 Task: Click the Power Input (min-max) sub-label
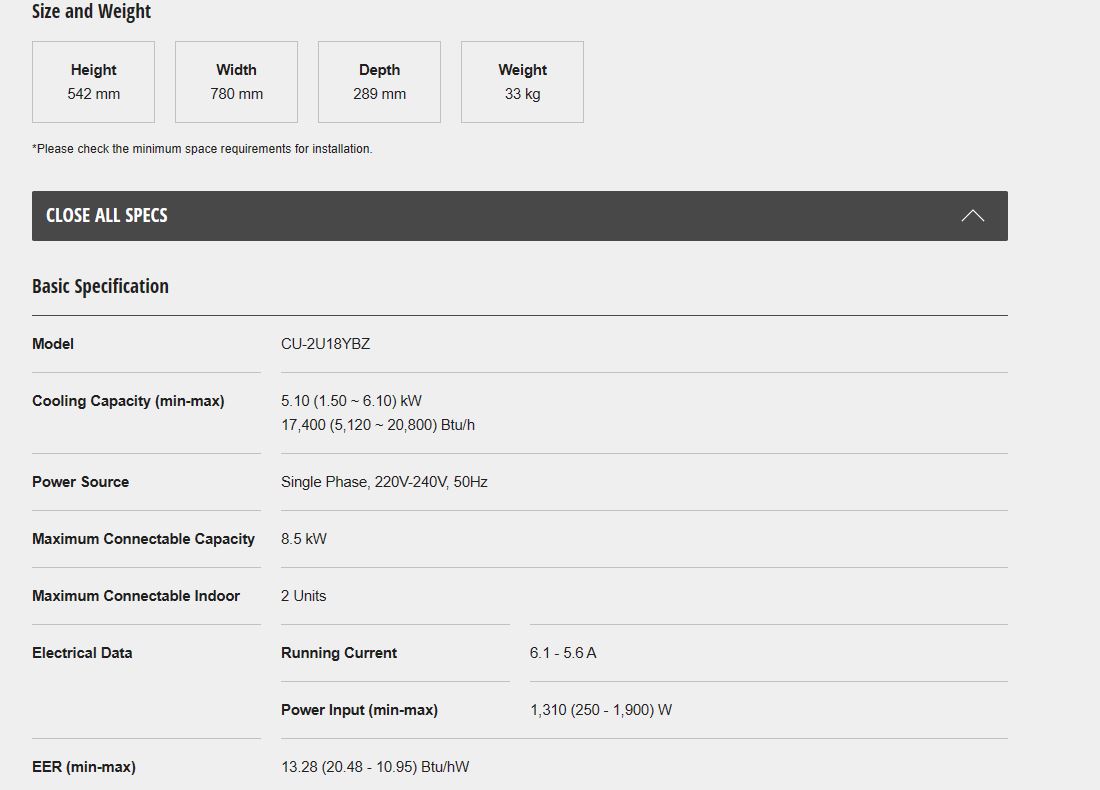click(x=359, y=709)
